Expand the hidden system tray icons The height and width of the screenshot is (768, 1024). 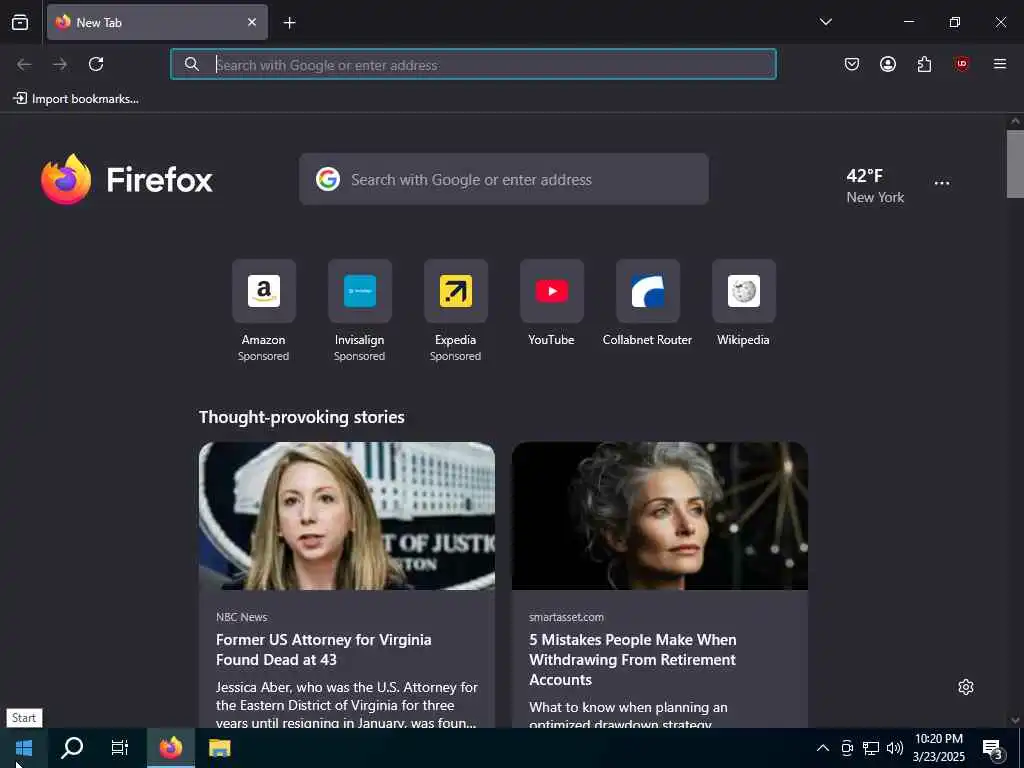[823, 748]
